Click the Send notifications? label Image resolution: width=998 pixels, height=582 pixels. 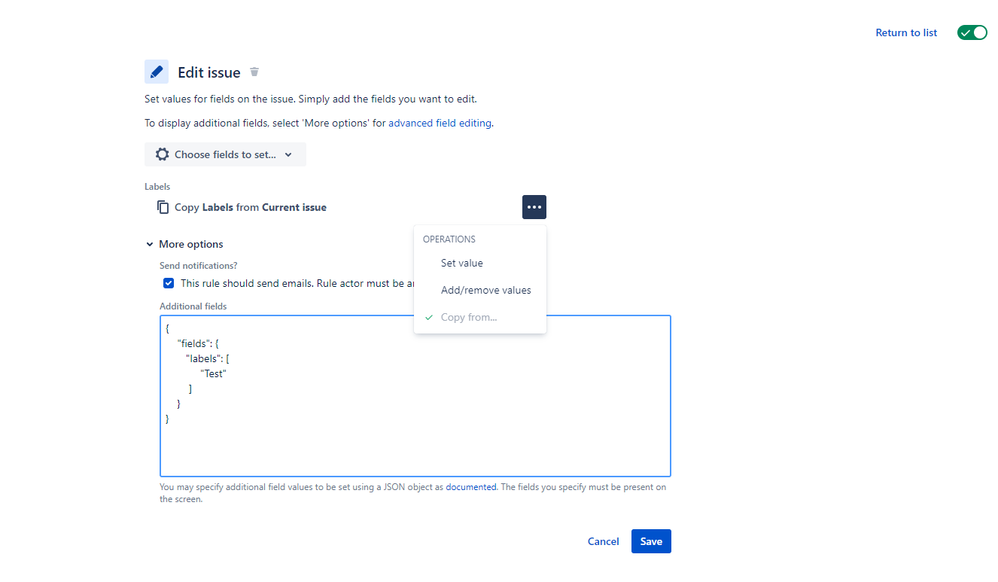[x=198, y=266]
